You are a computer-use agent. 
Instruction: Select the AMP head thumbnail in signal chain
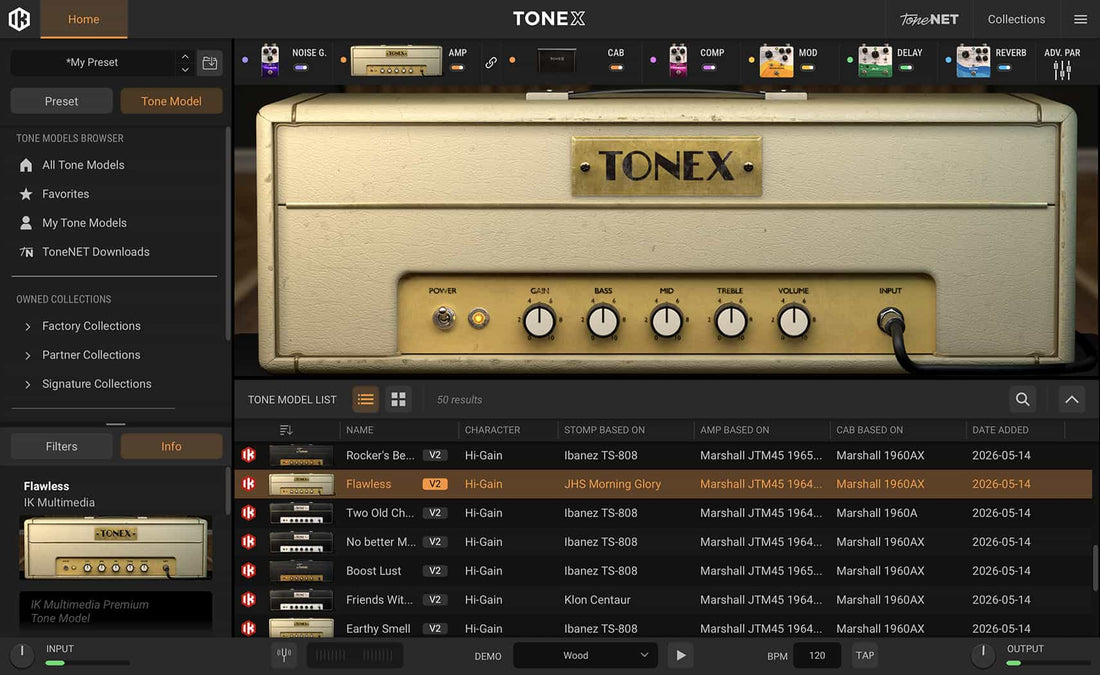click(x=396, y=60)
